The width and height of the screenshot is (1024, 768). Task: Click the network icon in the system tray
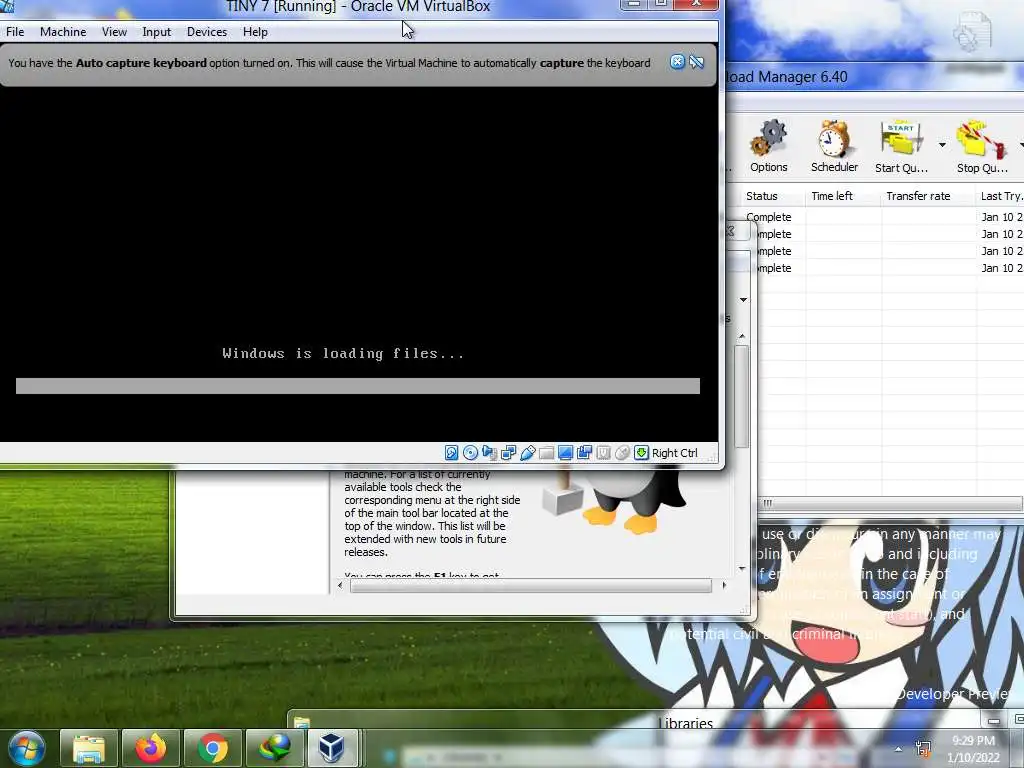(x=923, y=749)
